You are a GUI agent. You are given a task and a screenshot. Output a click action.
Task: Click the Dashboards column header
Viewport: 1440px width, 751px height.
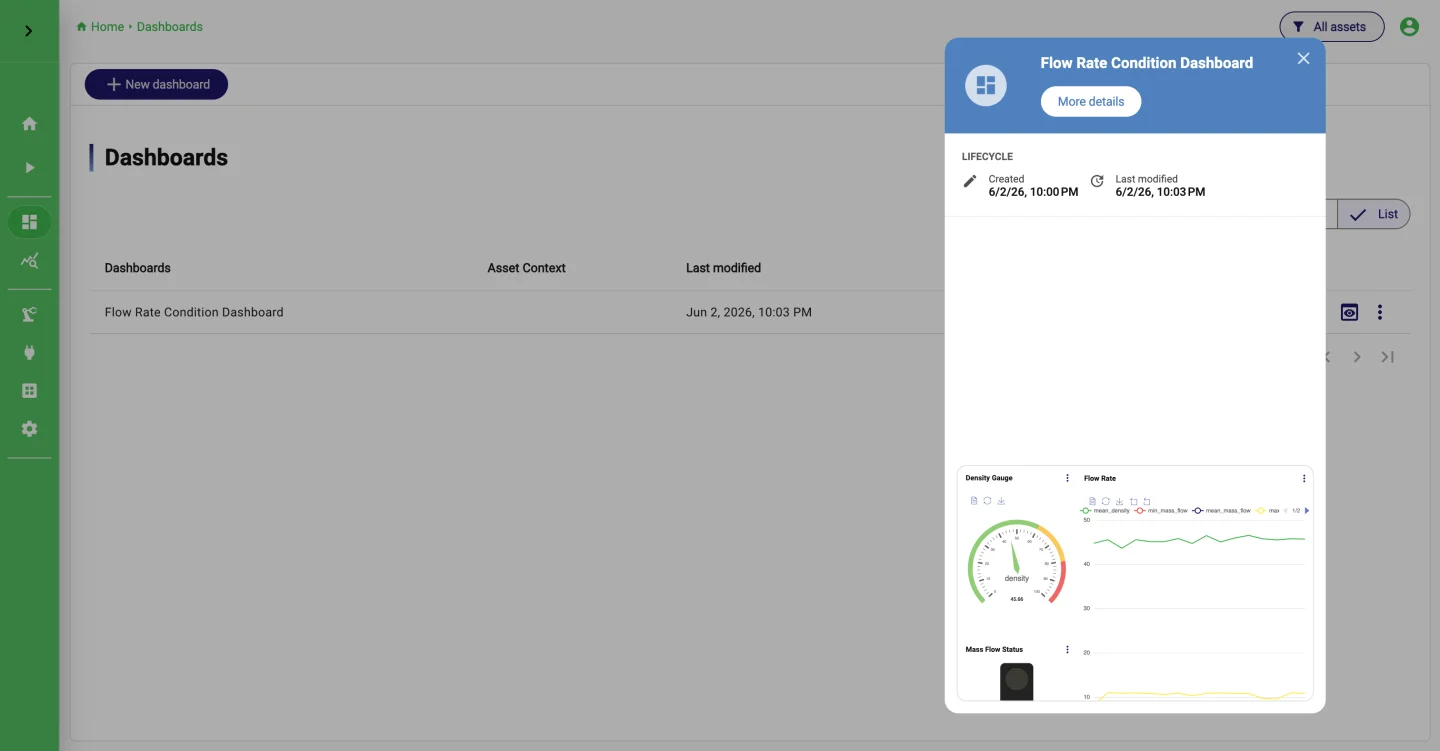point(138,268)
